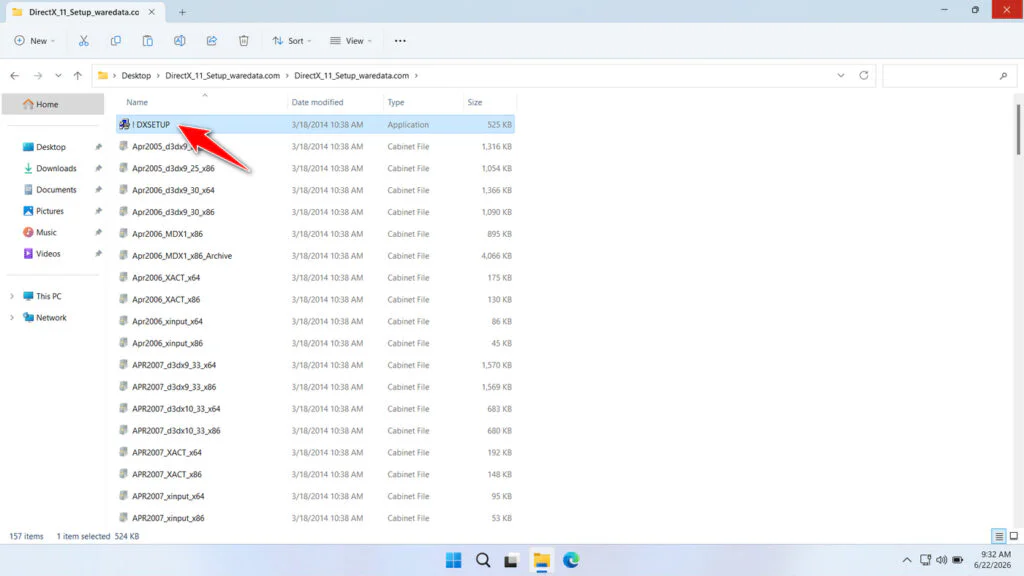Open Videos in navigation pane
The height and width of the screenshot is (576, 1024).
pos(48,253)
